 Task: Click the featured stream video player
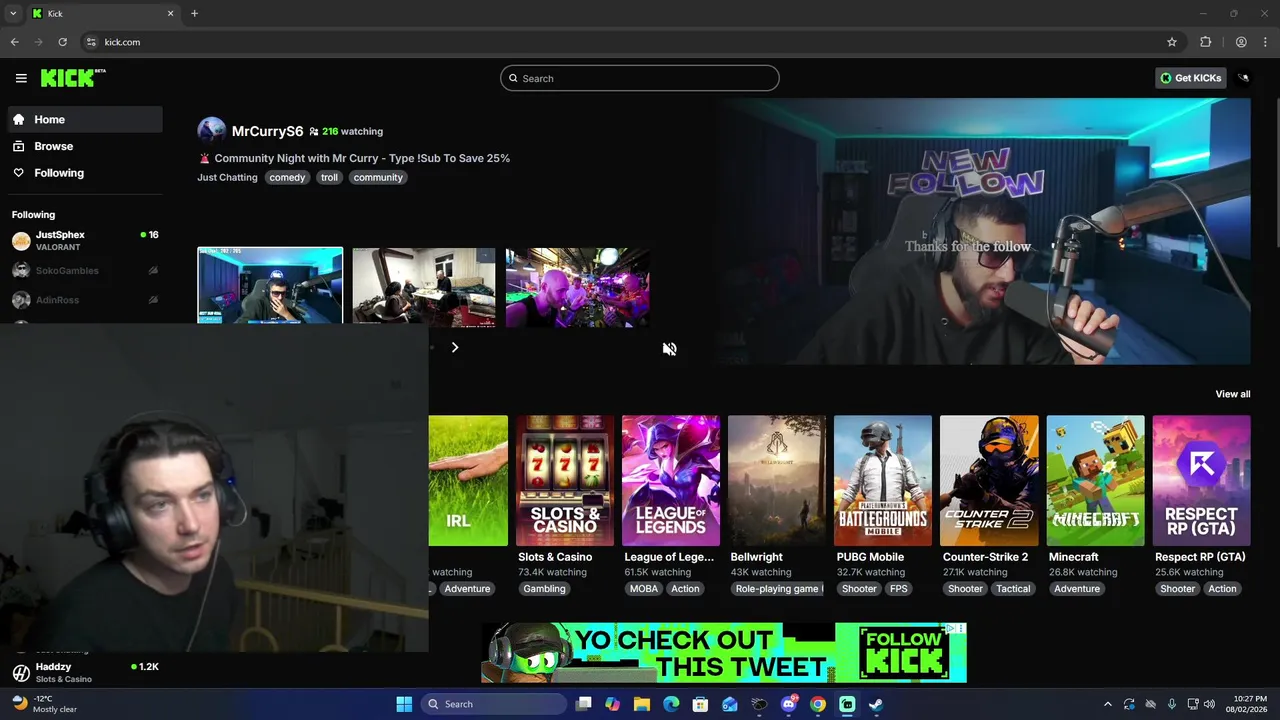(982, 231)
